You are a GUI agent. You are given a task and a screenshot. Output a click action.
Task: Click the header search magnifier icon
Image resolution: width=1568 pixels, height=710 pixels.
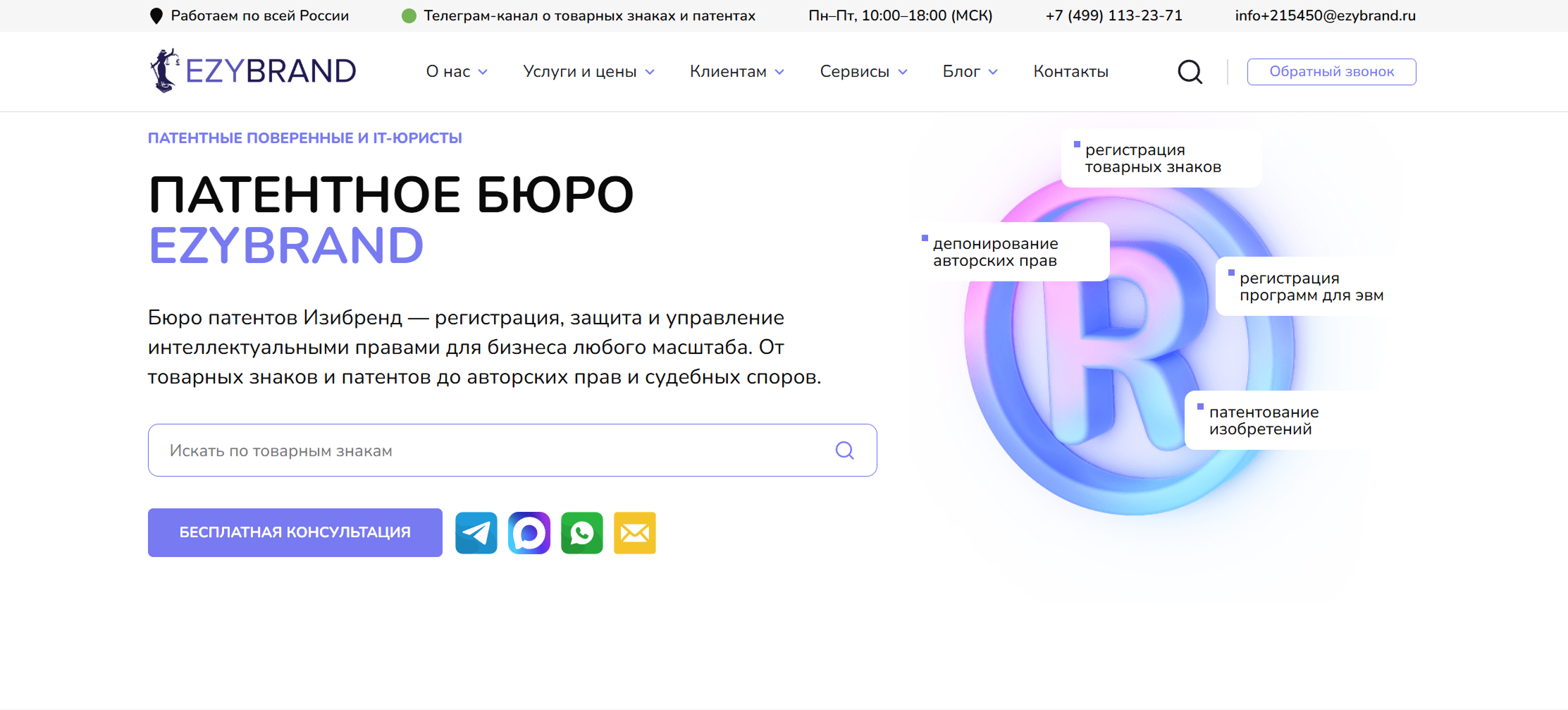pyautogui.click(x=1190, y=72)
